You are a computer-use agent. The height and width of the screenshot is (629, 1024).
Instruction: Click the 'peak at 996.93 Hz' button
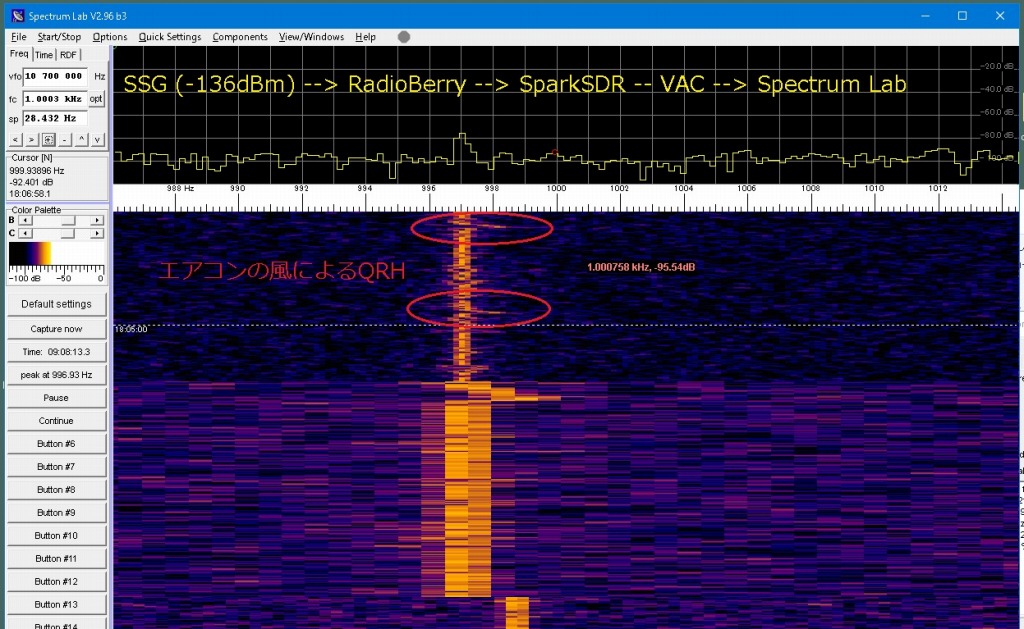56,375
